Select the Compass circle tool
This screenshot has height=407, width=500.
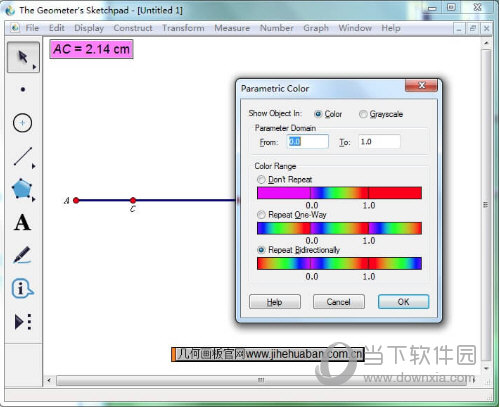[x=22, y=123]
